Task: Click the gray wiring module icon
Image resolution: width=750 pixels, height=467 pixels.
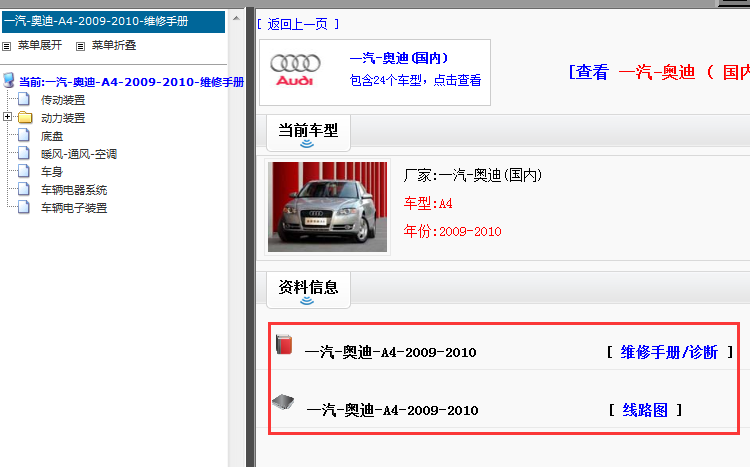Action: pyautogui.click(x=284, y=402)
